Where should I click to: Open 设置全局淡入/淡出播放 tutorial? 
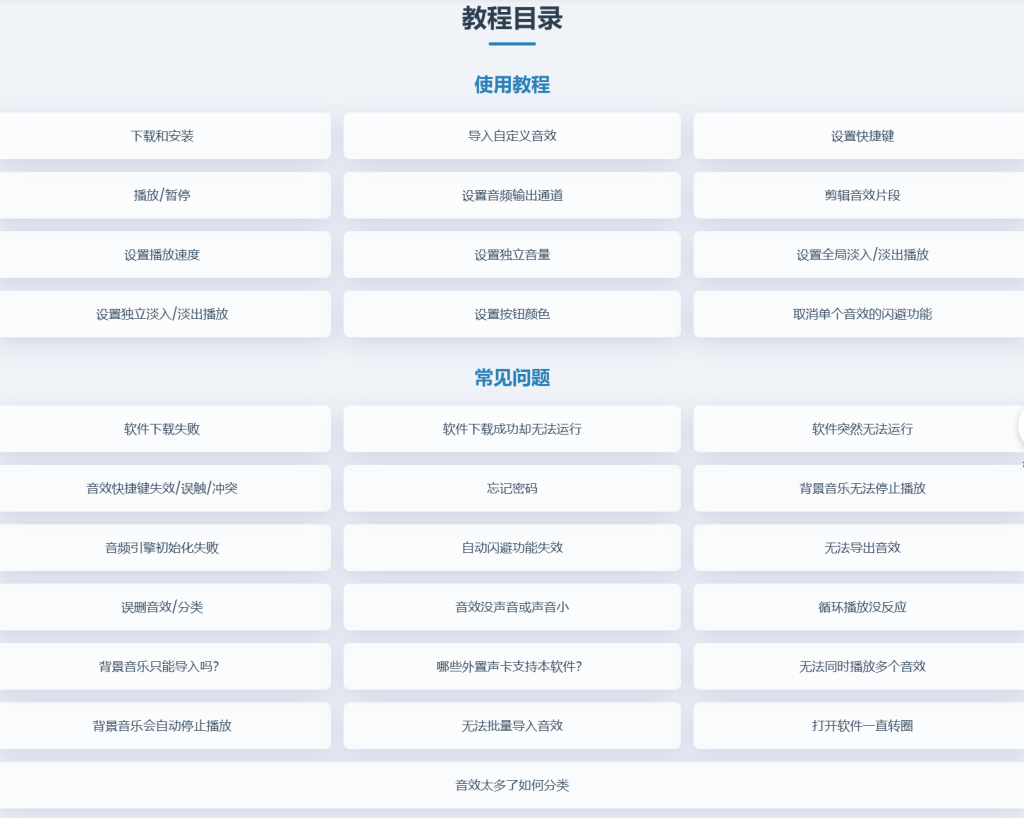(862, 255)
